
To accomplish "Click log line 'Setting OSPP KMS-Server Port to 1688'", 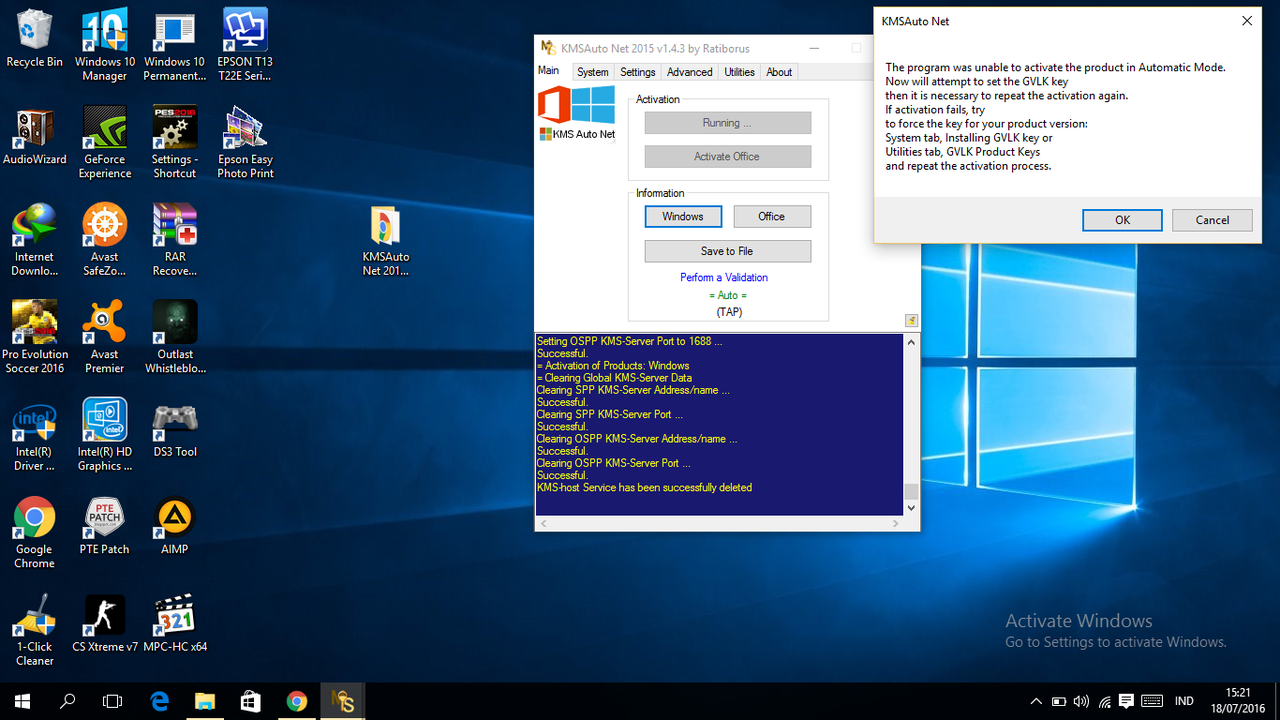I will (x=629, y=341).
